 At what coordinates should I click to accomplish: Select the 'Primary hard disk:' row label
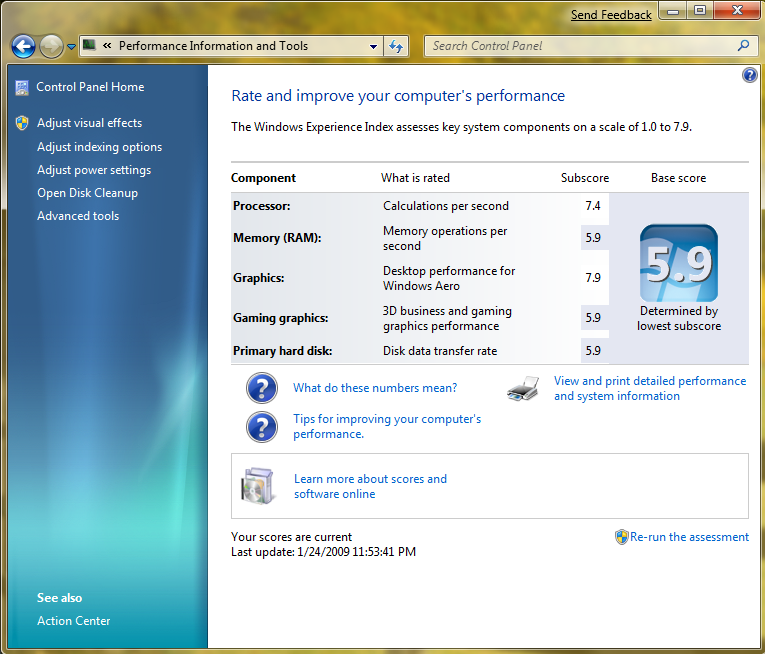click(x=282, y=351)
